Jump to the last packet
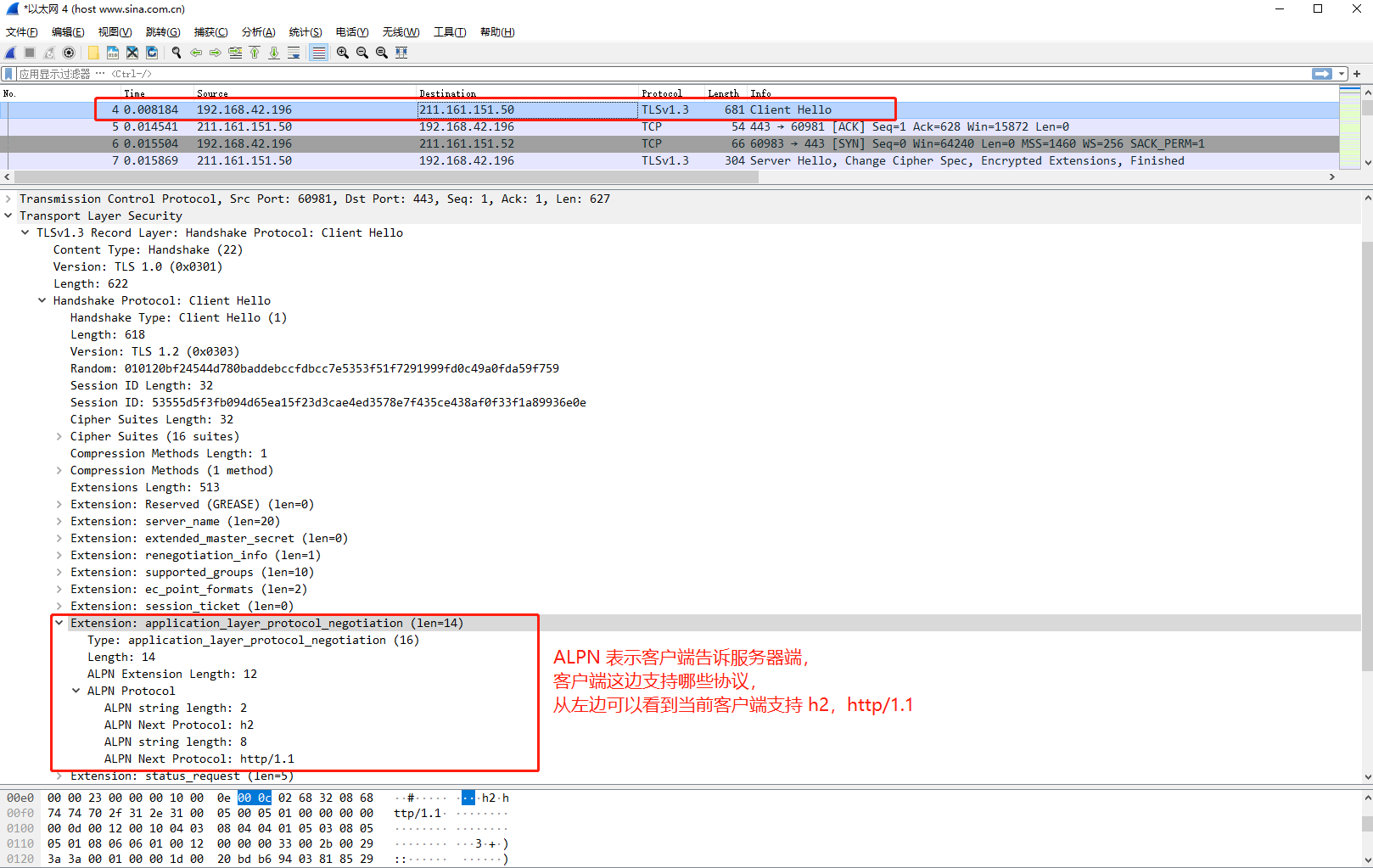Screen dimensions: 1373x868 [x=273, y=53]
